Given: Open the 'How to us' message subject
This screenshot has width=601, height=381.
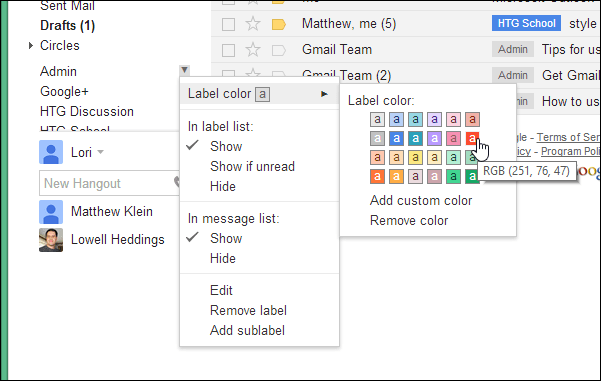Looking at the screenshot, I should click(x=571, y=102).
